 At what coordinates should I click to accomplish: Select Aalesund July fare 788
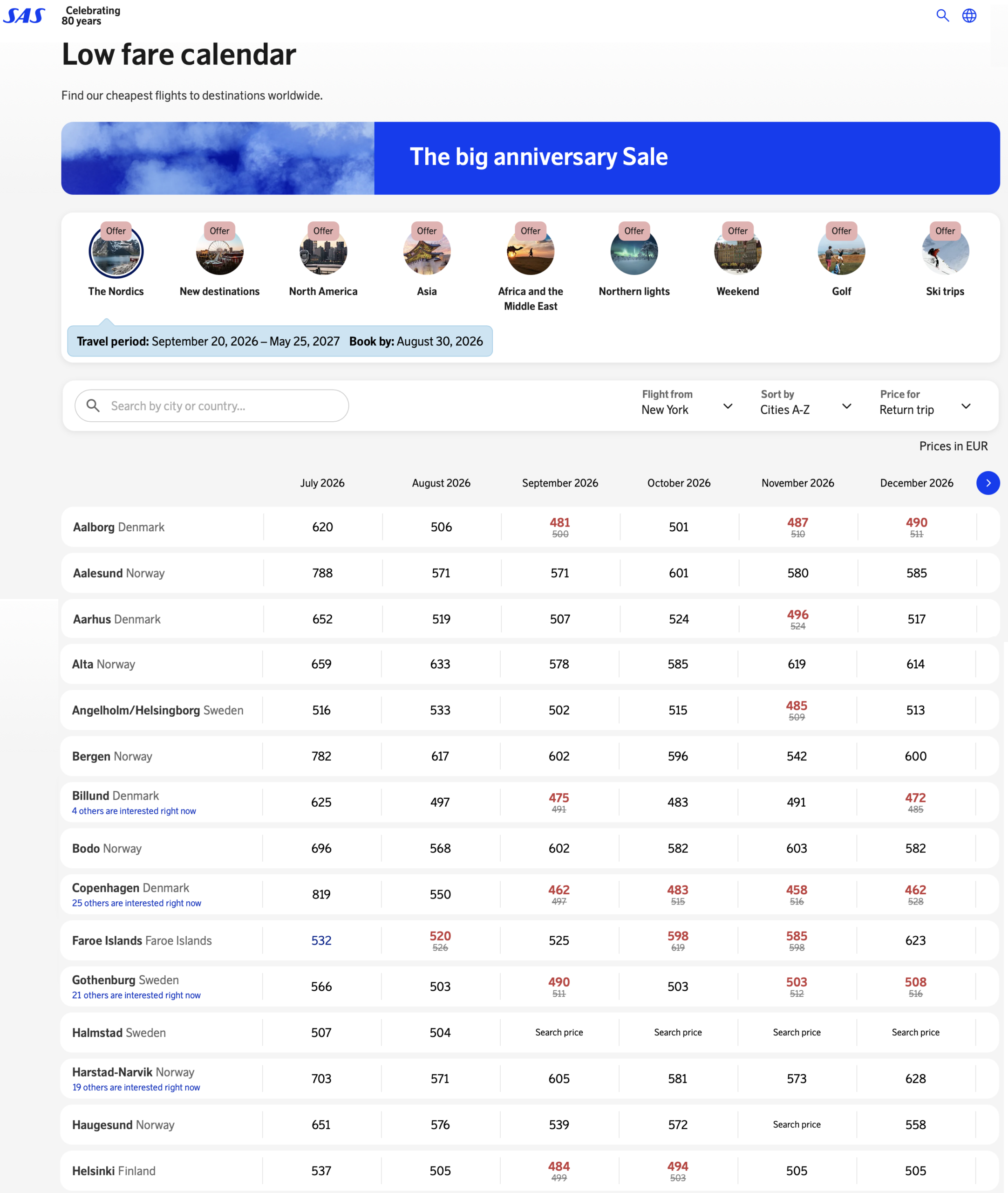click(x=322, y=573)
